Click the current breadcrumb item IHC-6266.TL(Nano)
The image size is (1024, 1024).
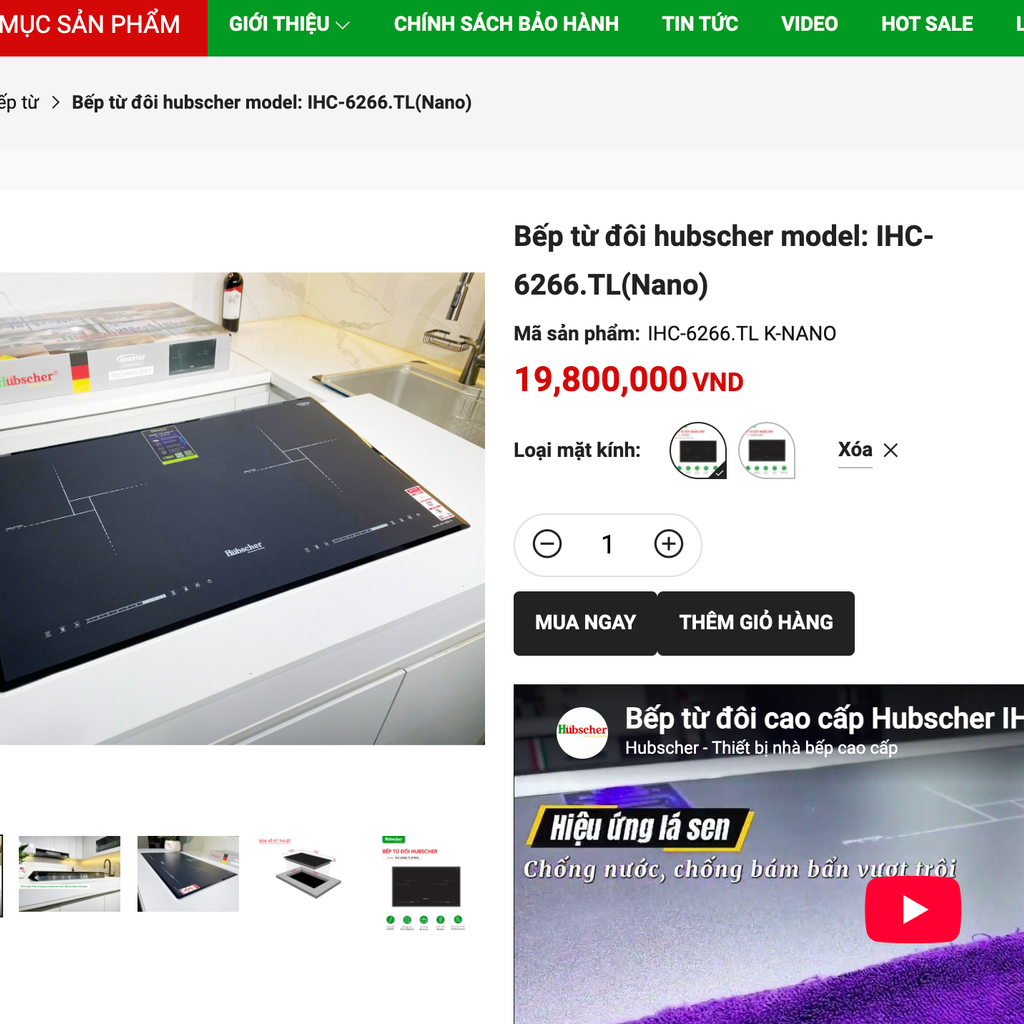[x=272, y=103]
